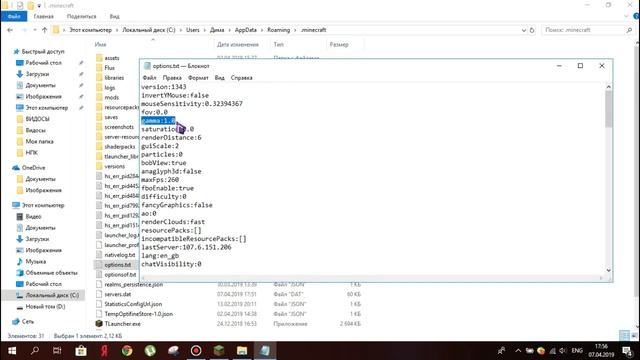The width and height of the screenshot is (640, 360).
Task: Select the shaderpacks folder
Action: pyautogui.click(x=120, y=147)
